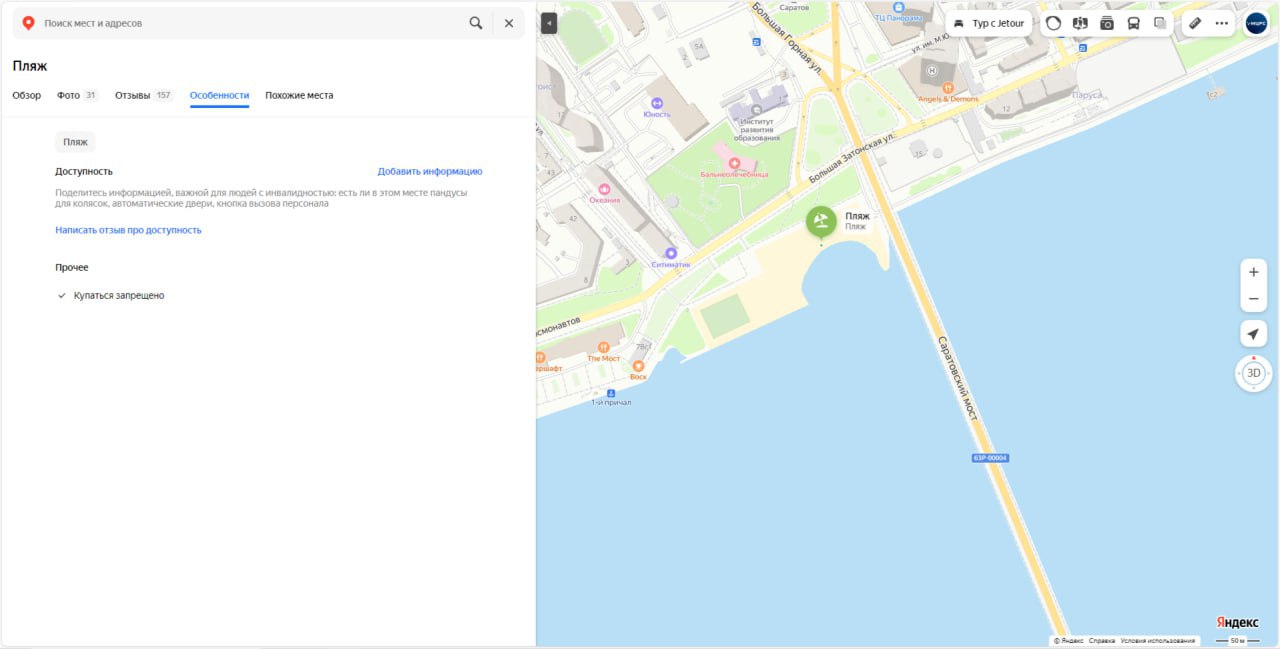Clear the search with the X icon

coord(508,23)
